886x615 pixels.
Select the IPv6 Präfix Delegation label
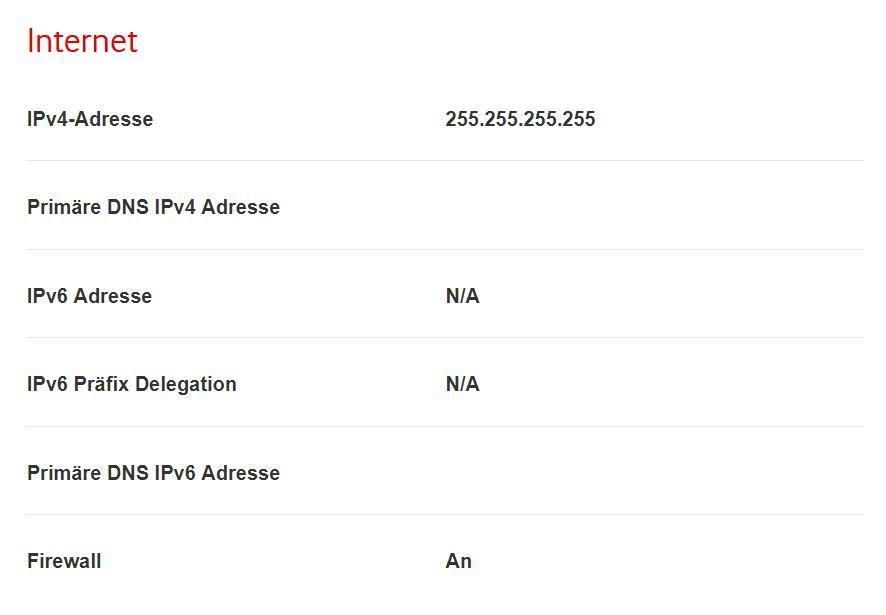pyautogui.click(x=131, y=384)
